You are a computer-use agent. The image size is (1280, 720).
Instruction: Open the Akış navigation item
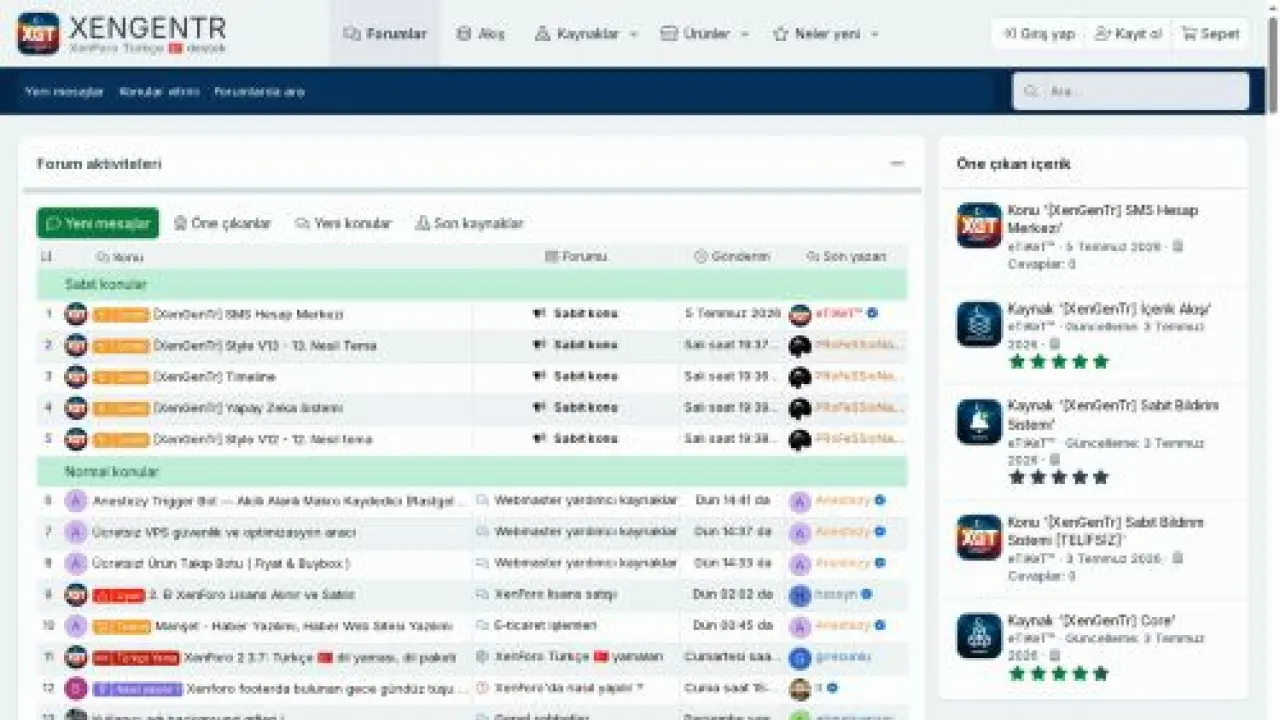click(480, 34)
